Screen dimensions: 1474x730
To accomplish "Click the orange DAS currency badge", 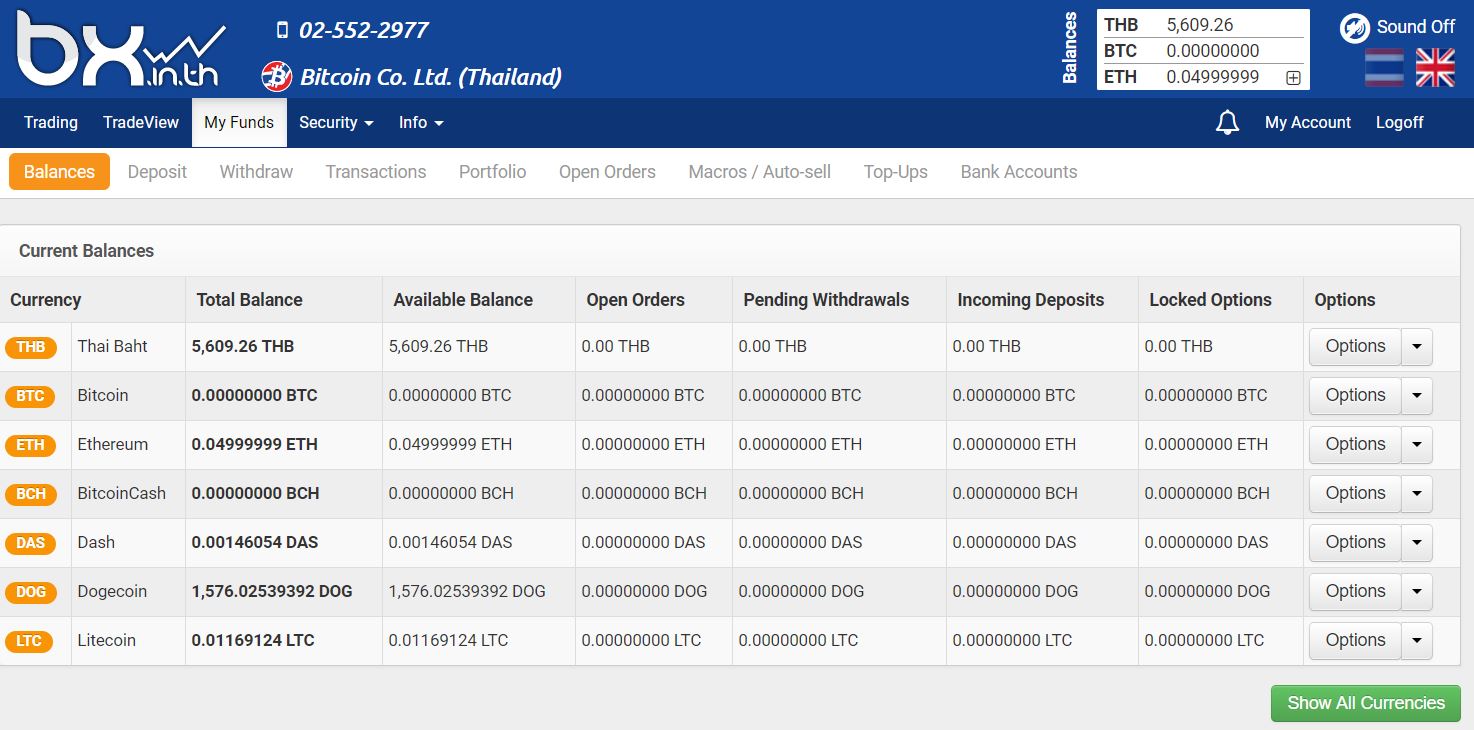I will (31, 543).
